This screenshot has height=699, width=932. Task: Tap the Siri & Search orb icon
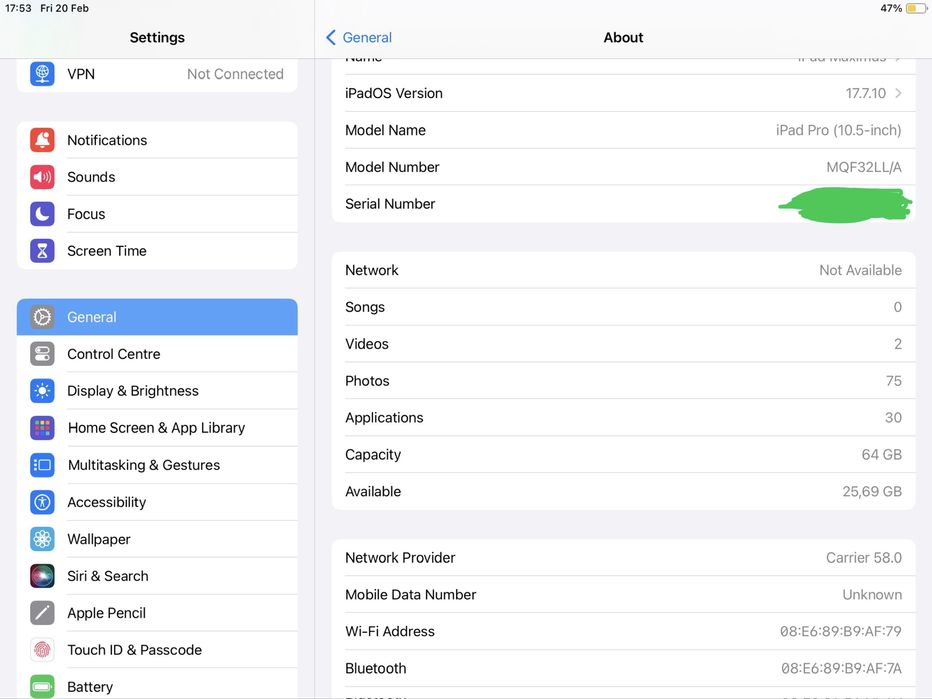click(42, 576)
